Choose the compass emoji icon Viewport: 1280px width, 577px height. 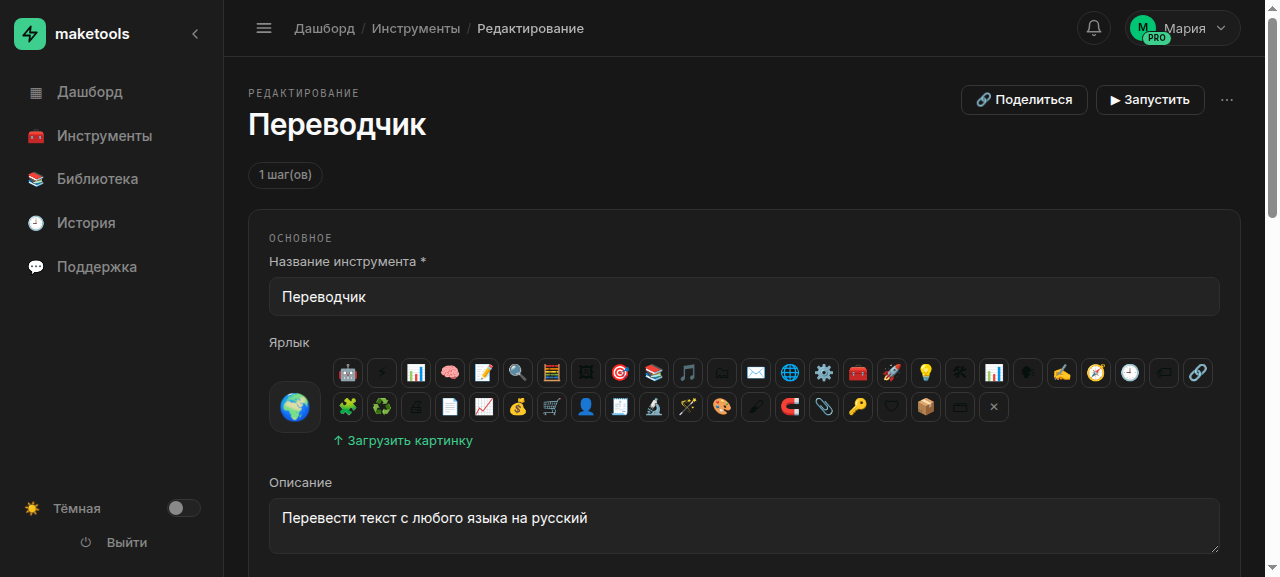pos(1096,373)
